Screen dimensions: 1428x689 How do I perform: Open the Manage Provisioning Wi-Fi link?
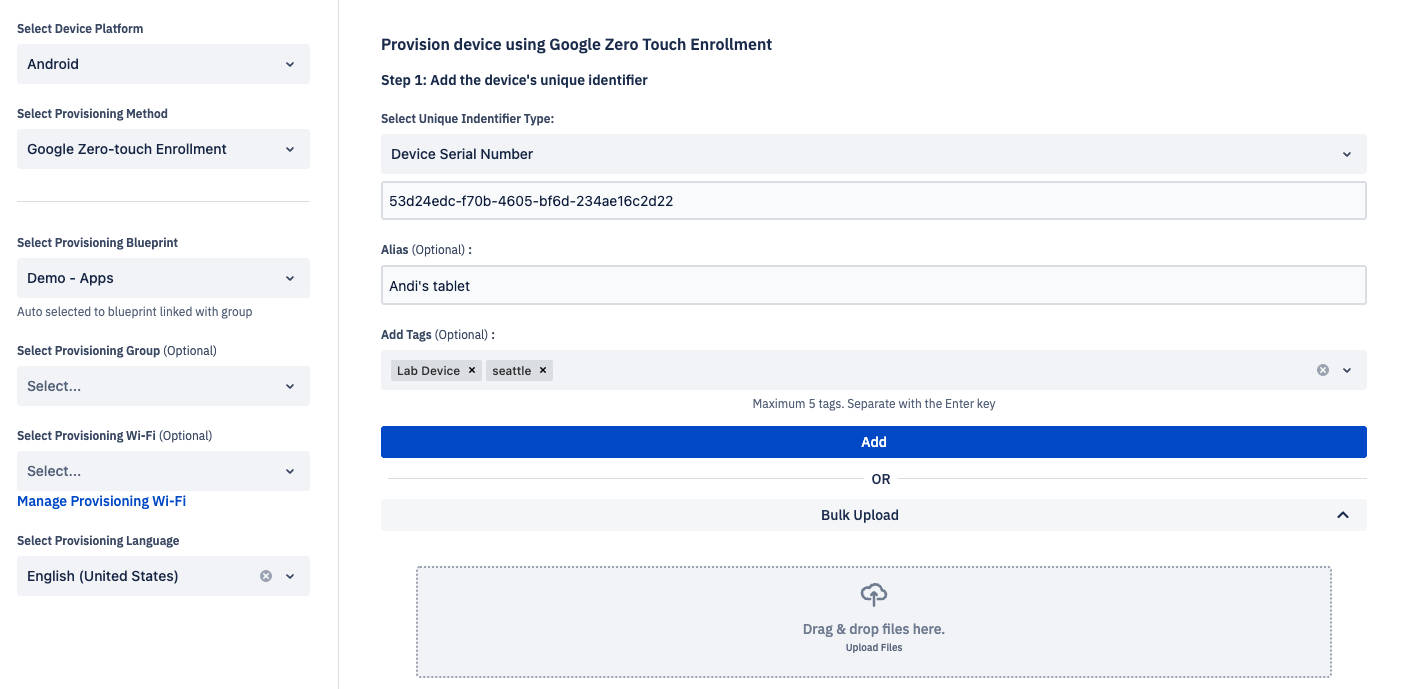[101, 501]
